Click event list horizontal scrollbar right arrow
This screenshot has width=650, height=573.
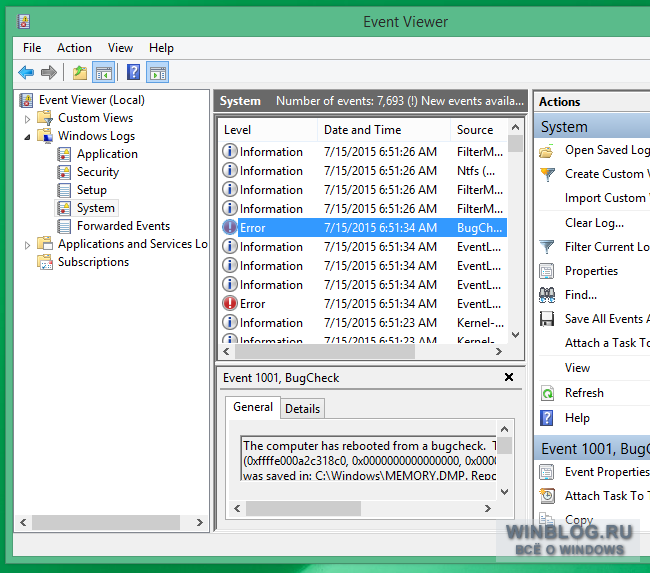[499, 352]
